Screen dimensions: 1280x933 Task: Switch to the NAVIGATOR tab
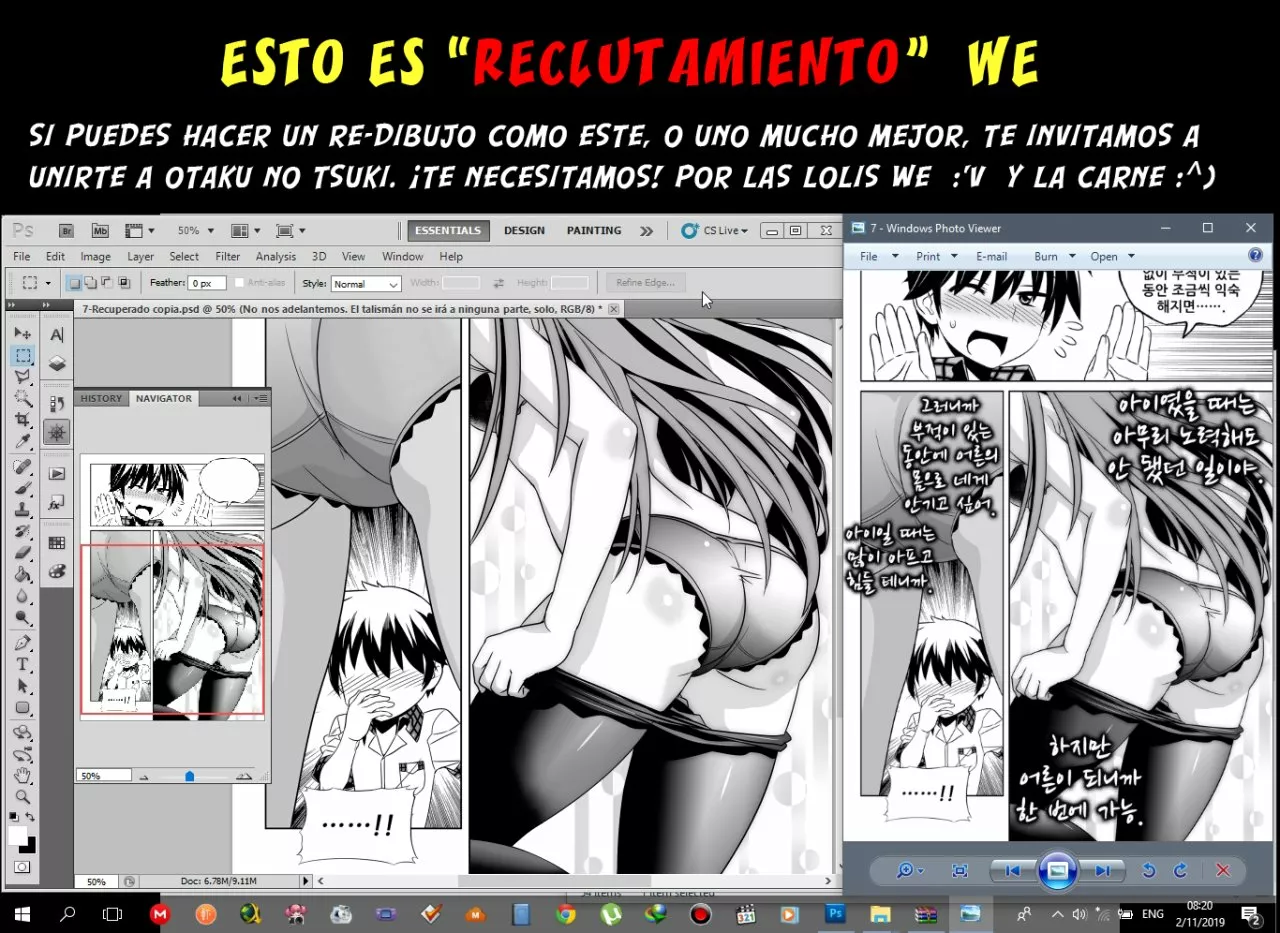(163, 398)
